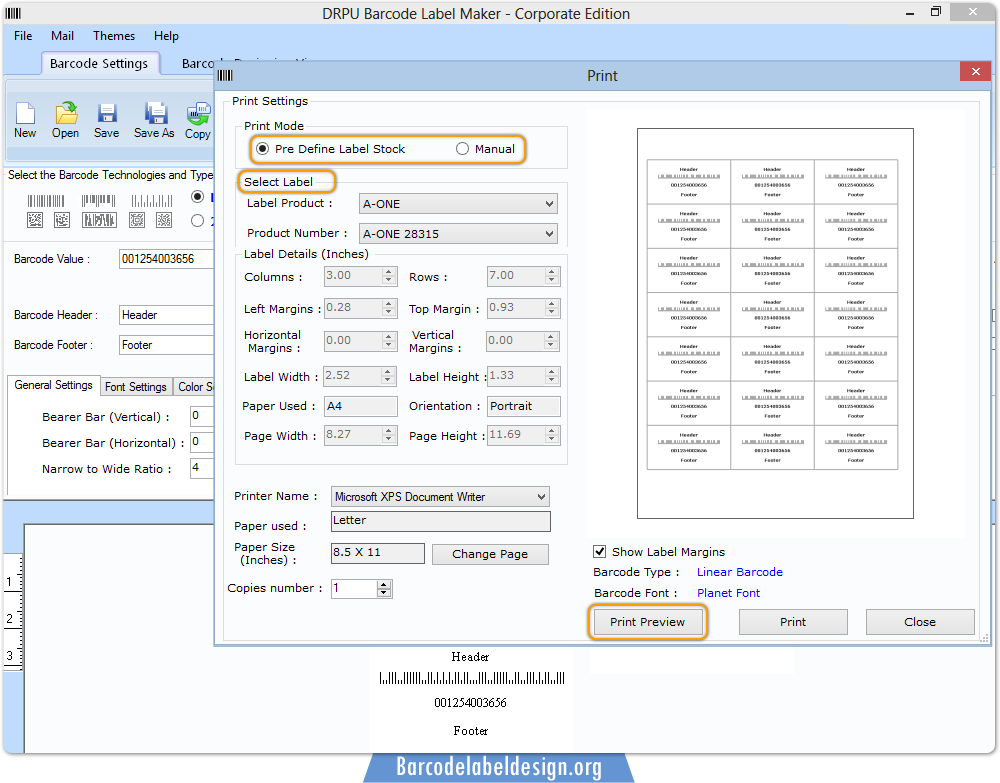Open the File menu
The image size is (1000, 783).
coord(23,36)
